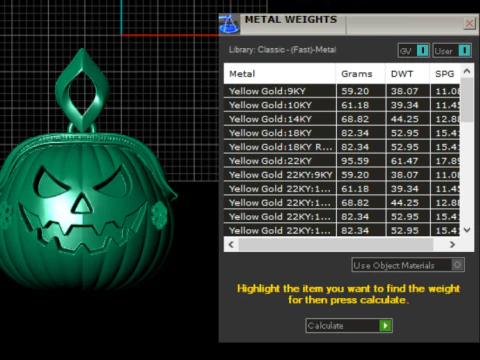
Task: Sort by the Metal column header
Action: [279, 74]
